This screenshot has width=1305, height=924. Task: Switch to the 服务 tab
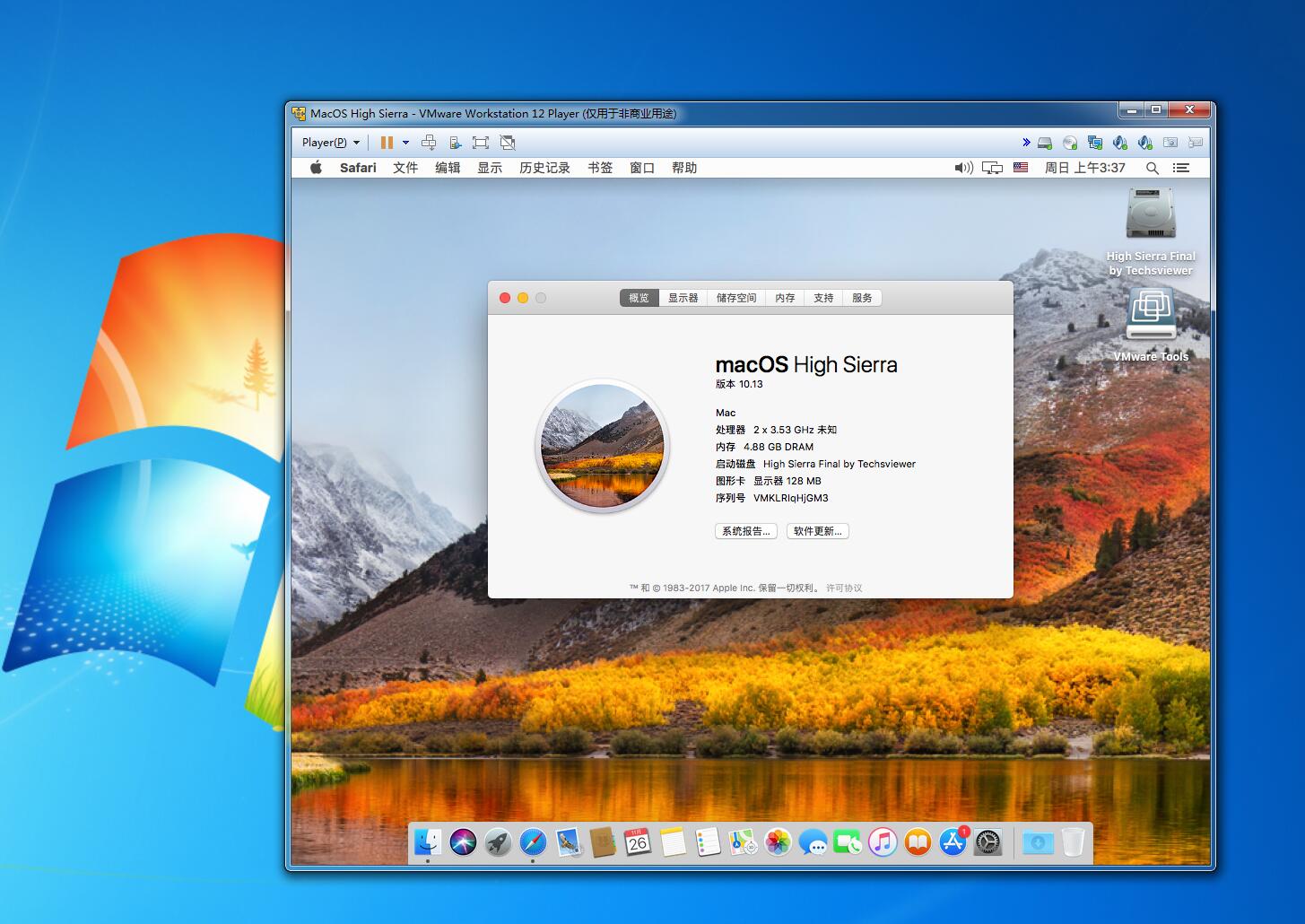click(862, 298)
